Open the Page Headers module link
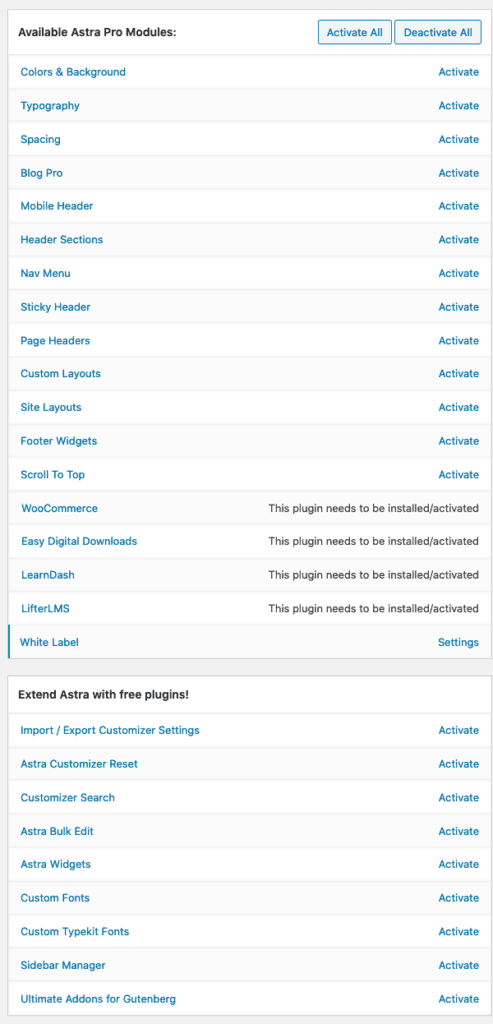The width and height of the screenshot is (493, 1024). pyautogui.click(x=56, y=341)
